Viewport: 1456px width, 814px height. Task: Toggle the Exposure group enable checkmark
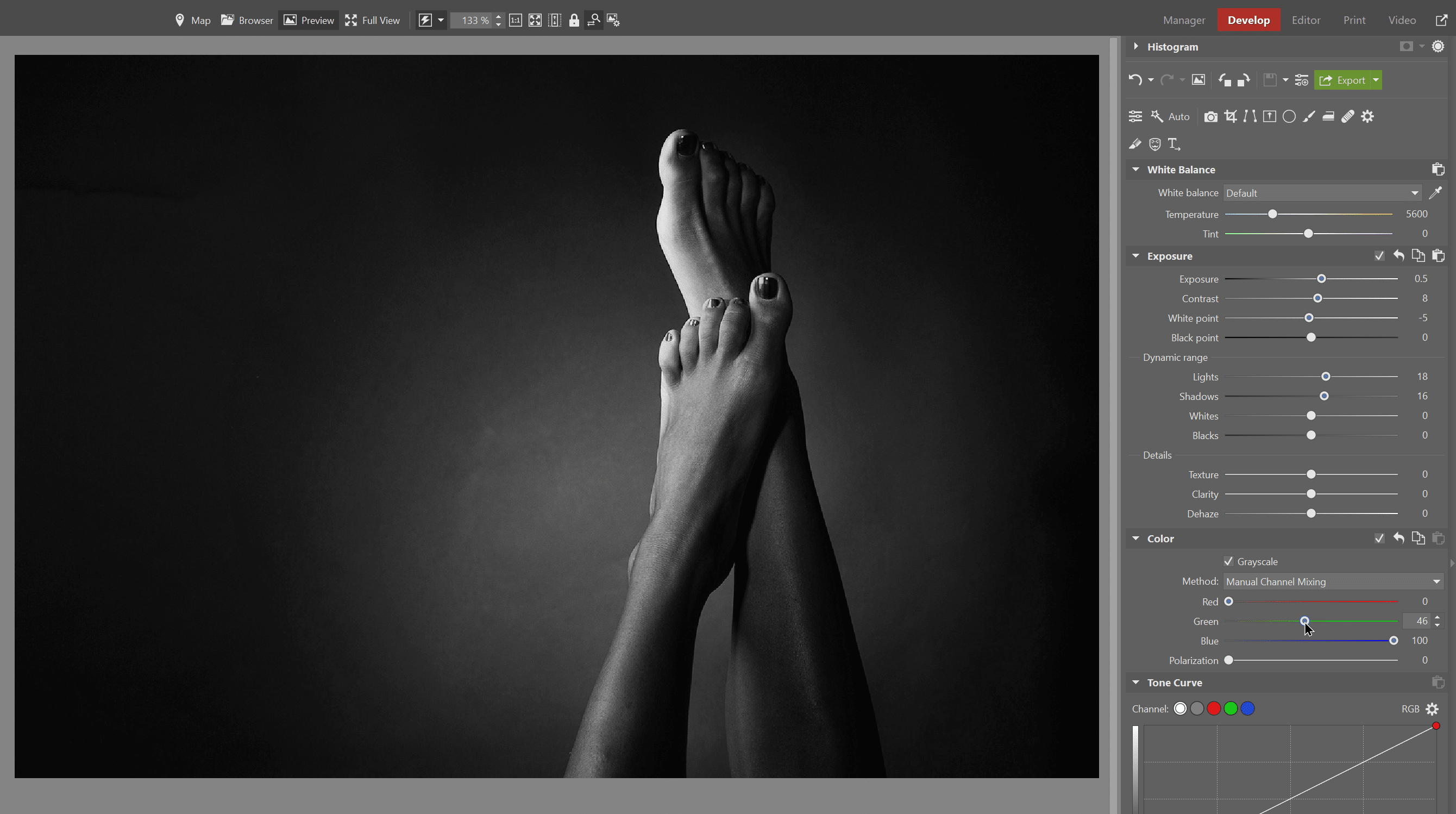(1379, 256)
